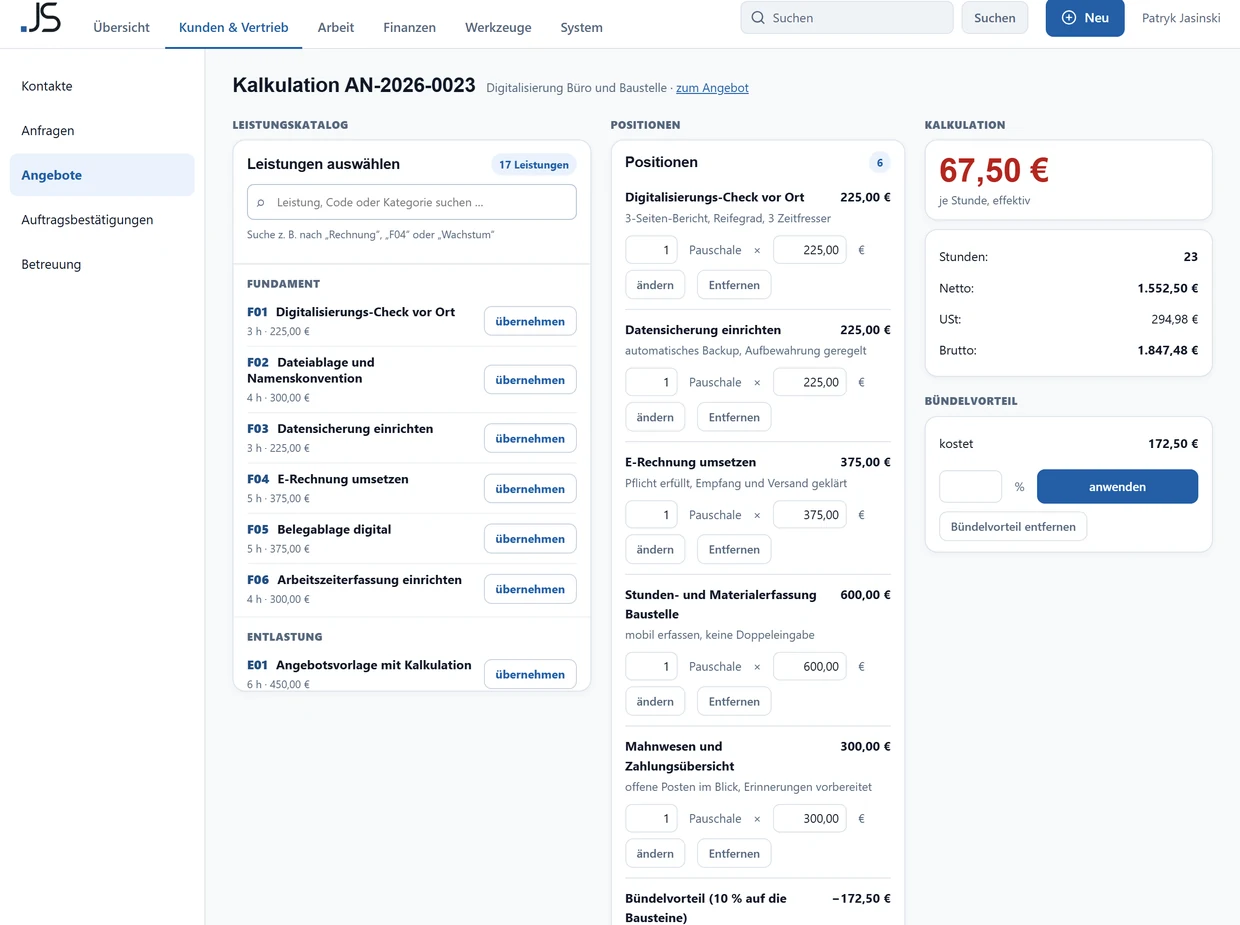Click the anwenden button
The height and width of the screenshot is (925, 1240).
pos(1117,487)
